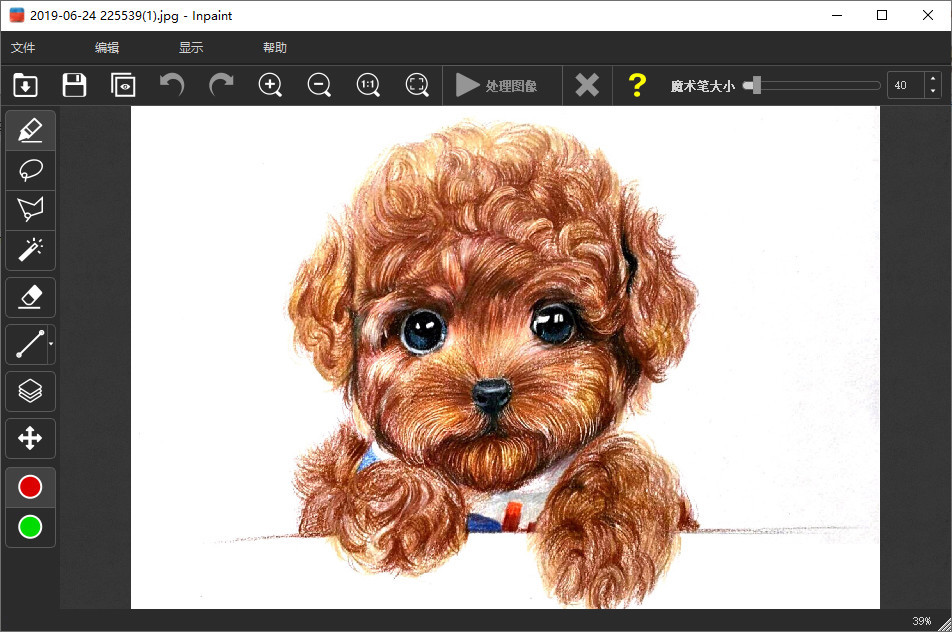Select the Move tool
The height and width of the screenshot is (632, 952).
coord(30,438)
